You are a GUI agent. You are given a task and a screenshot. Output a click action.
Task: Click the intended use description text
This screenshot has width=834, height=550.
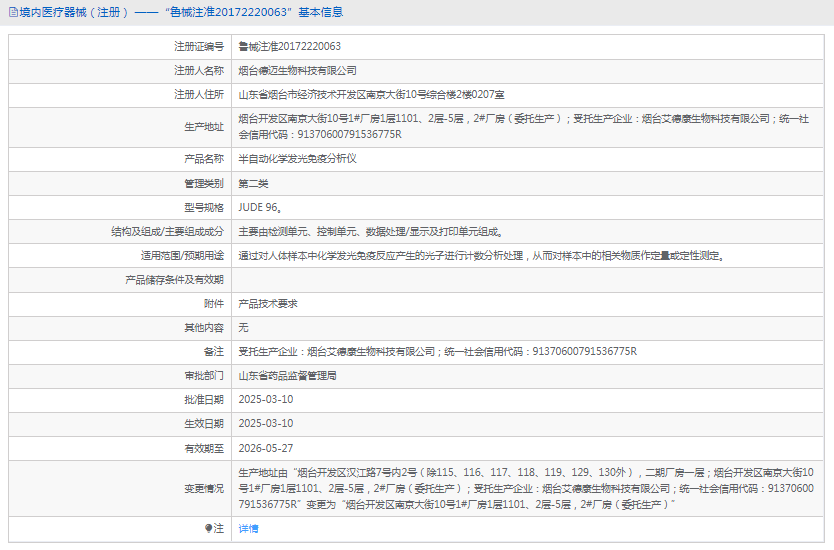pos(482,255)
